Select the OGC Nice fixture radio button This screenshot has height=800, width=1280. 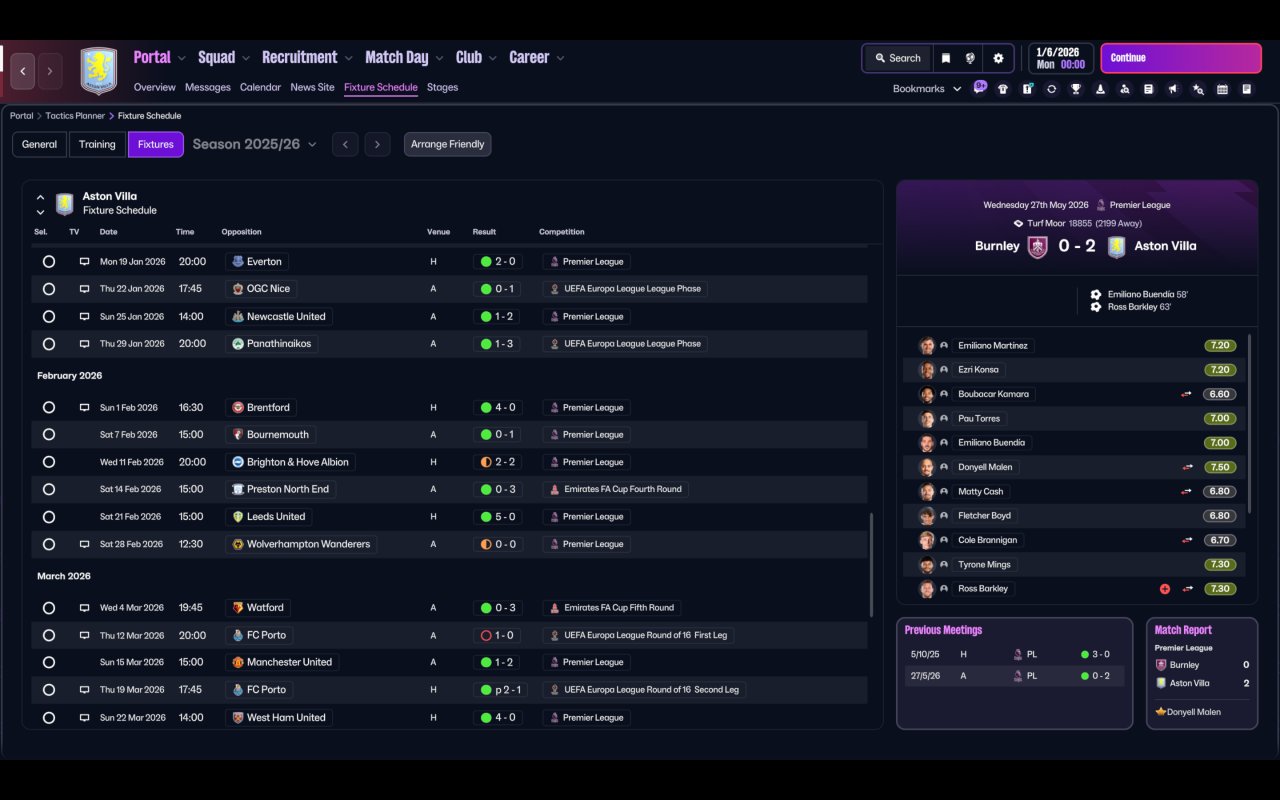click(49, 289)
